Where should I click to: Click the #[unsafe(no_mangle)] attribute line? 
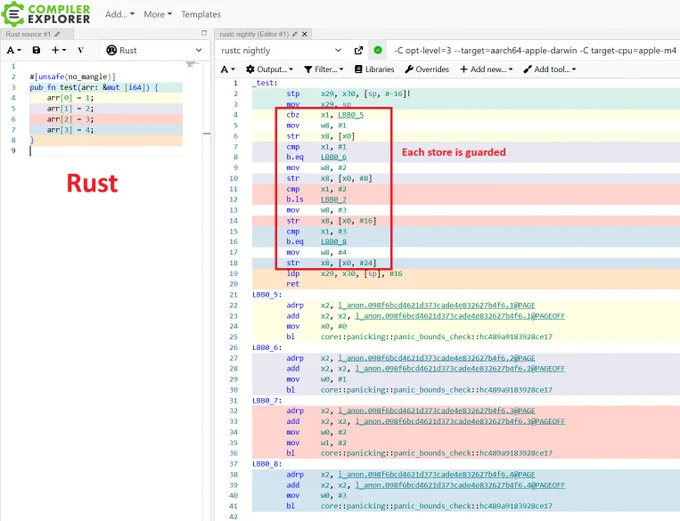(x=72, y=77)
